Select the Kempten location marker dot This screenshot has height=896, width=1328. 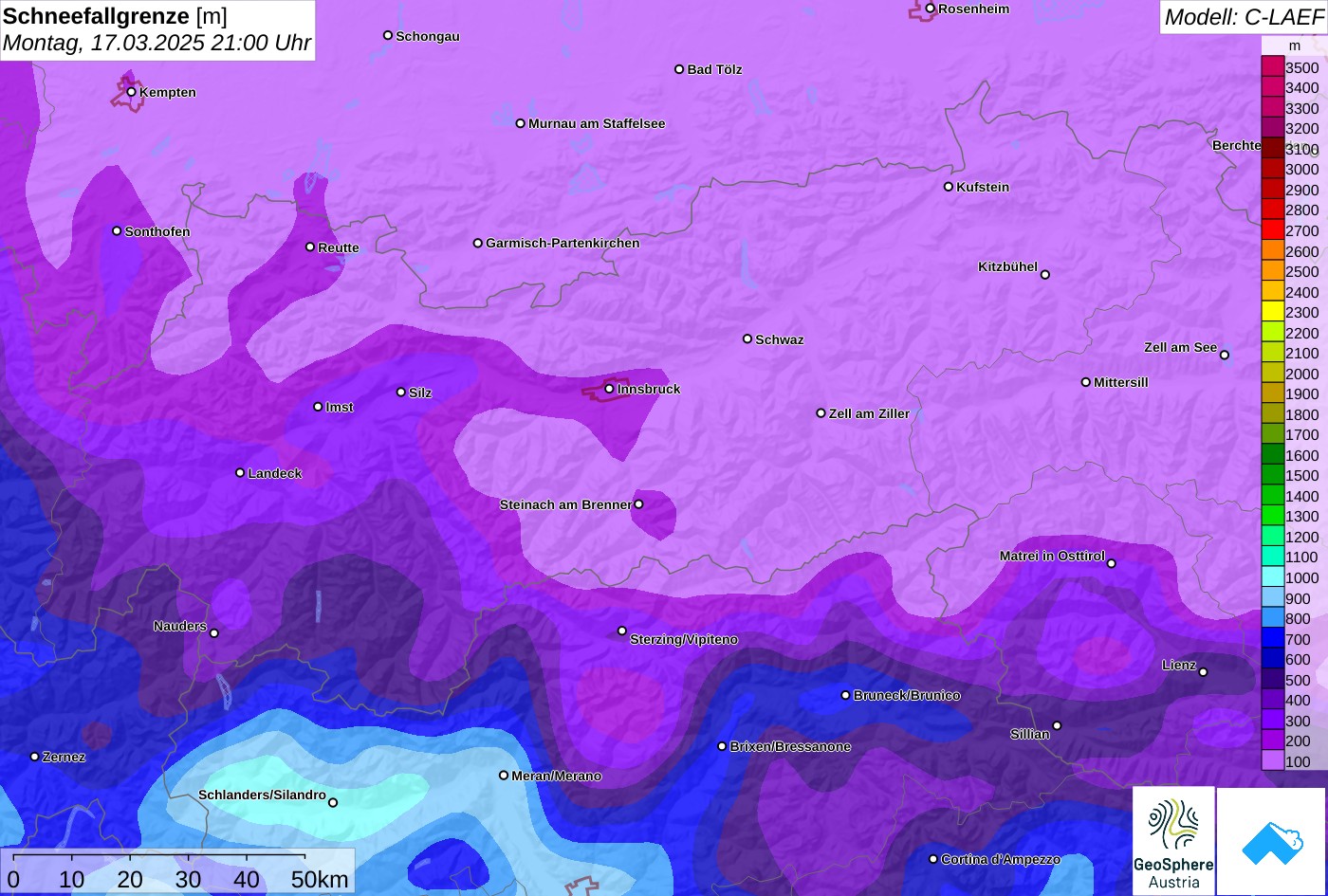[x=132, y=92]
